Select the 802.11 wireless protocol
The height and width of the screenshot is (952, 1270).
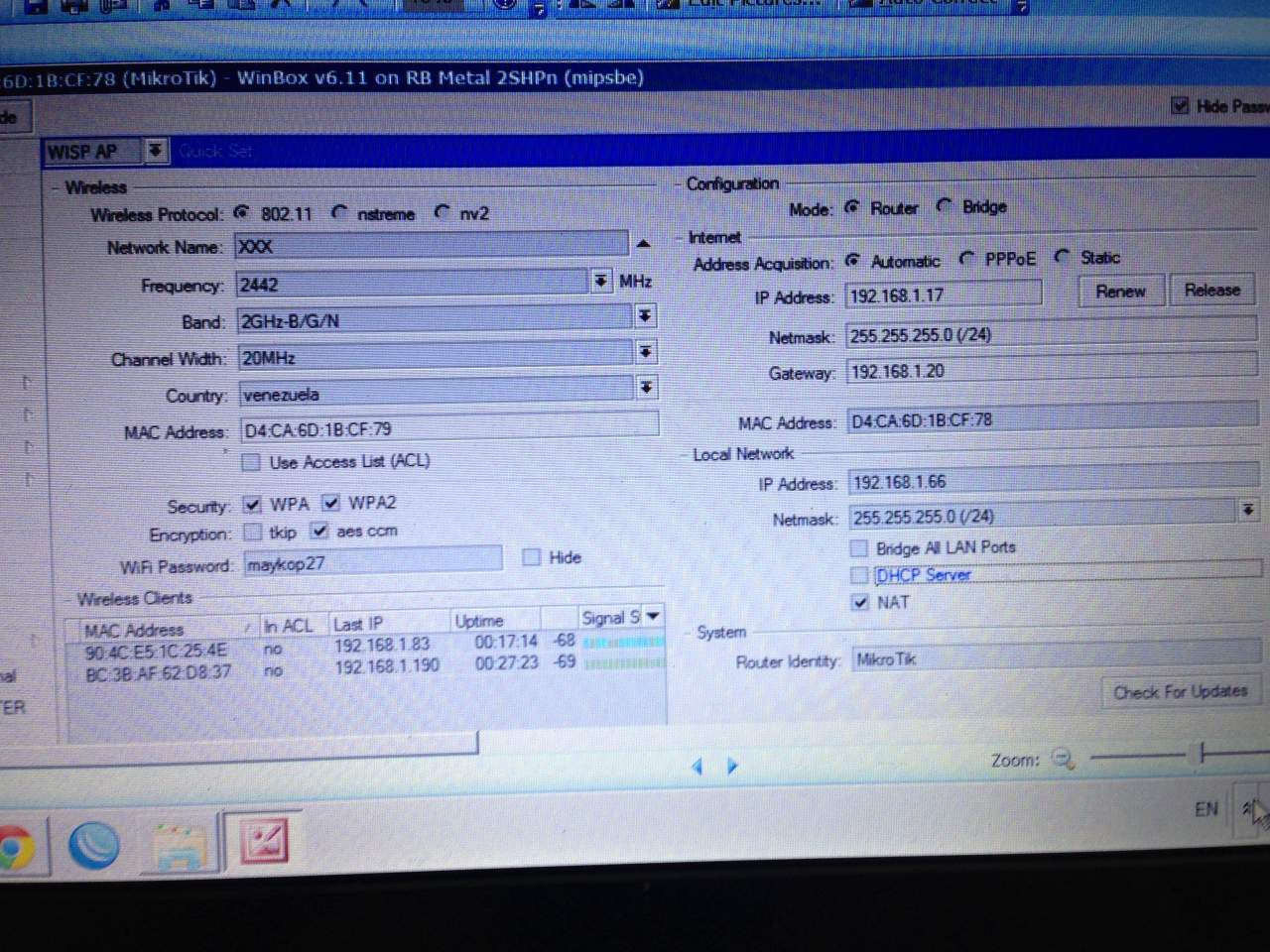241,212
